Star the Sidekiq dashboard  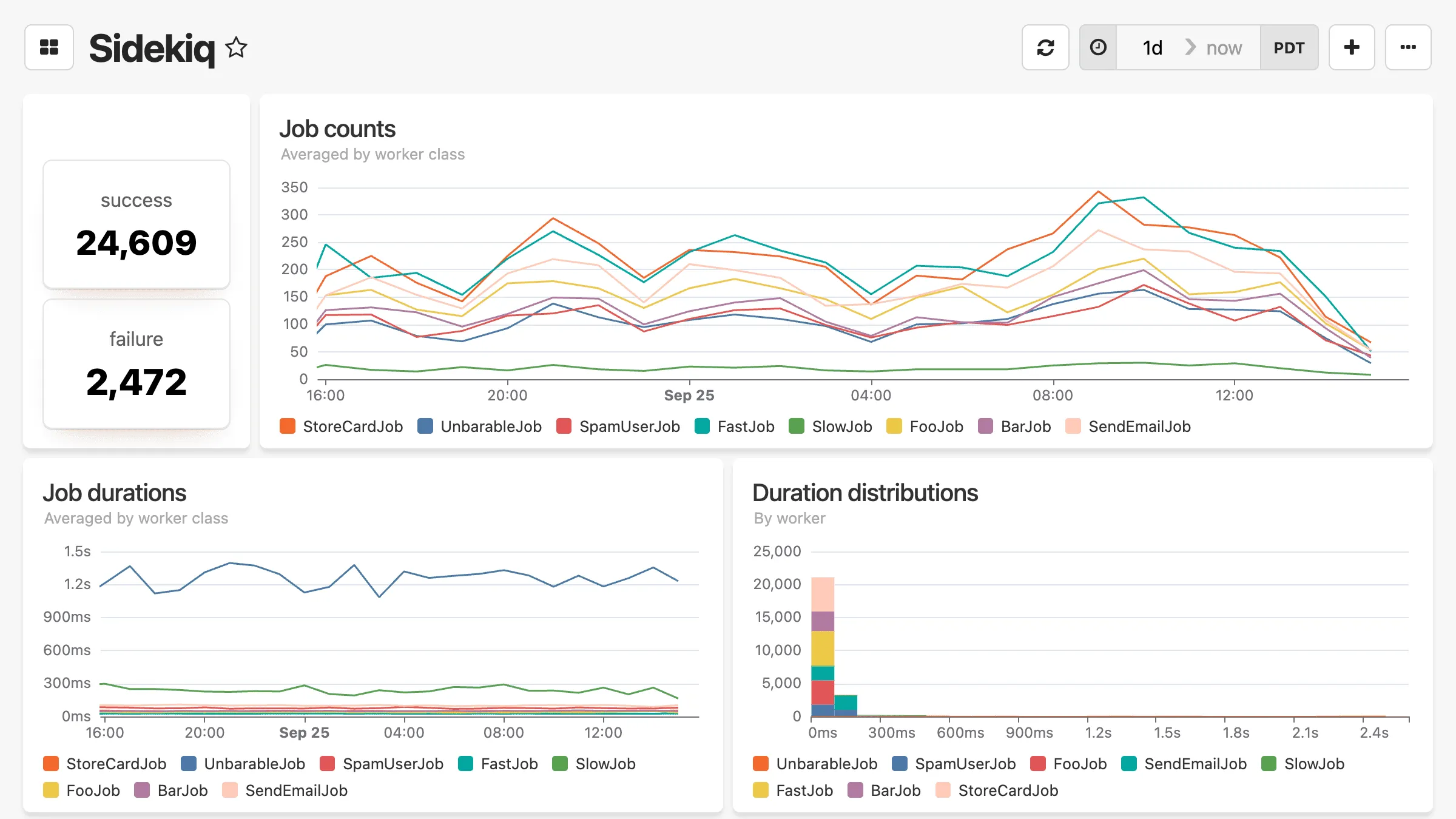tap(236, 48)
